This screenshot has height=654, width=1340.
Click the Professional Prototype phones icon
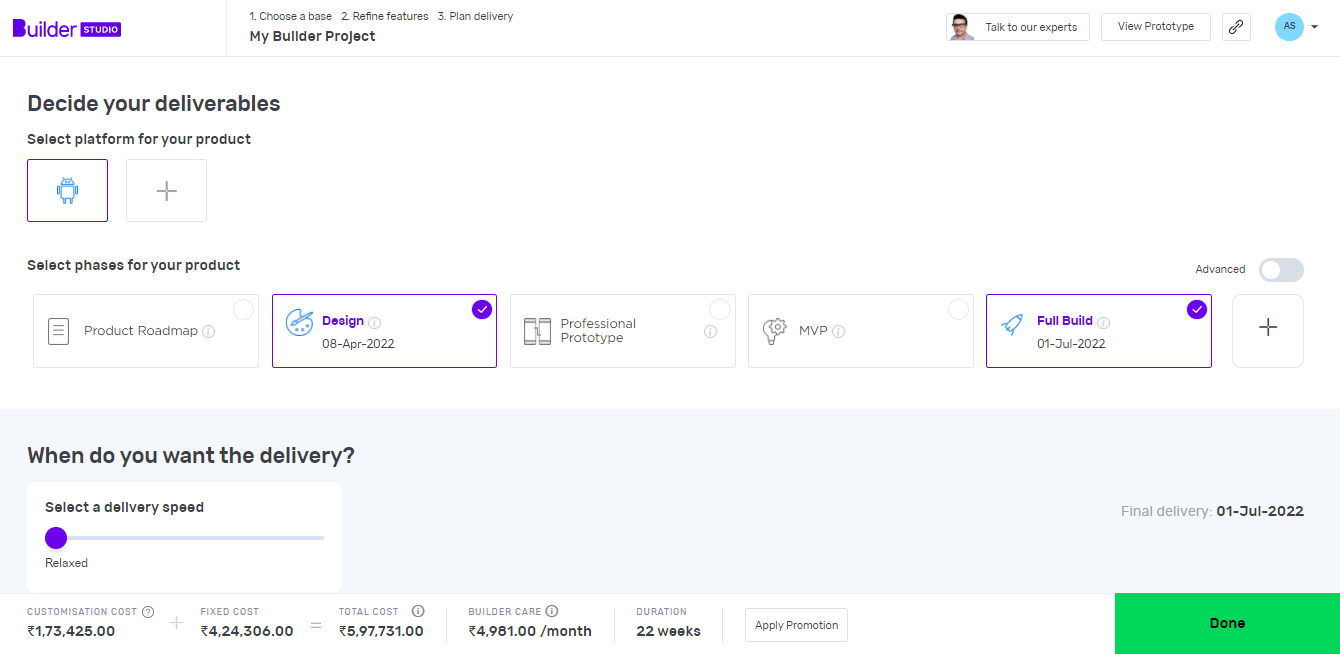pyautogui.click(x=537, y=330)
